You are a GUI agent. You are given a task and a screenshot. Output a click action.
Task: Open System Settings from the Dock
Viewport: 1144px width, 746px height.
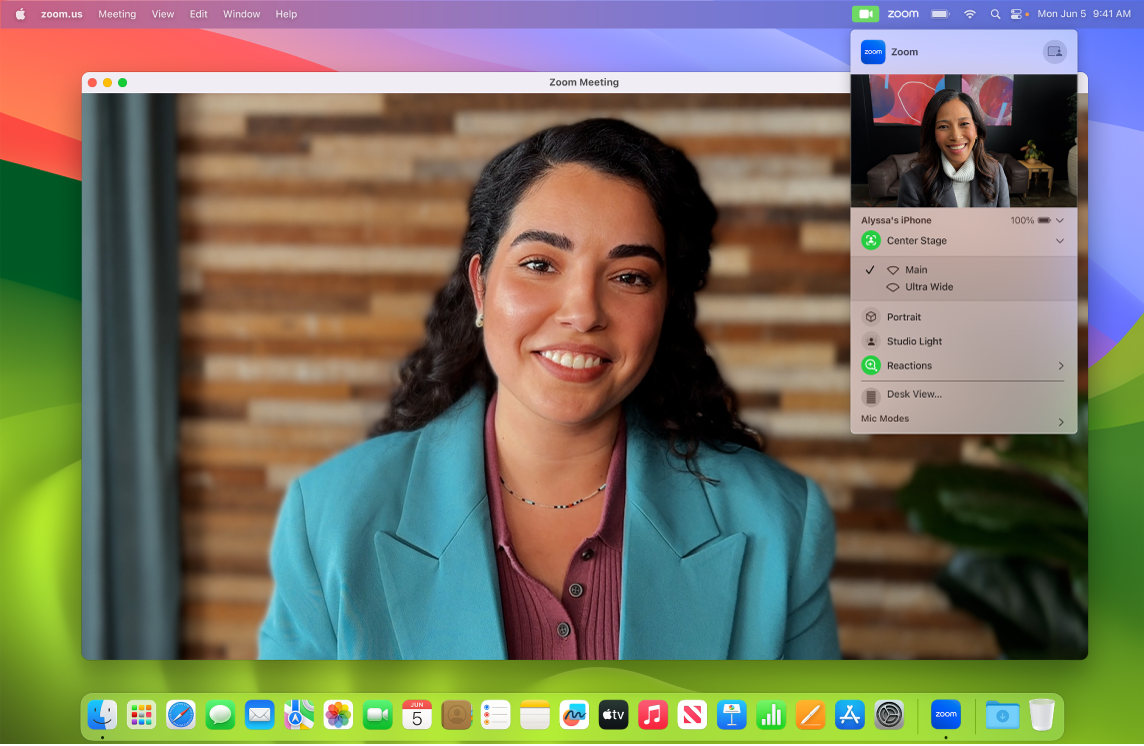[x=888, y=715]
